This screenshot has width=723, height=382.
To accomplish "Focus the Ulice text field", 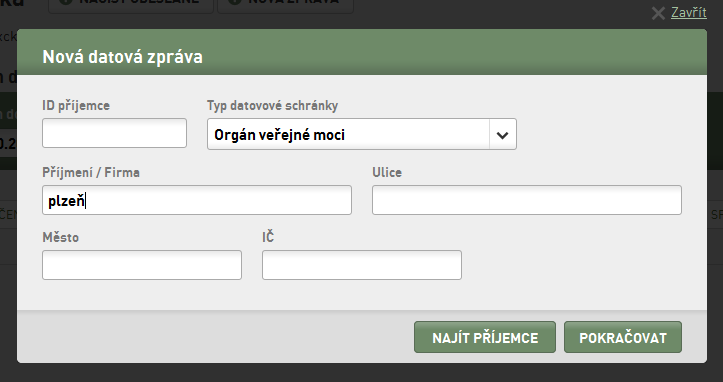I will click(527, 200).
